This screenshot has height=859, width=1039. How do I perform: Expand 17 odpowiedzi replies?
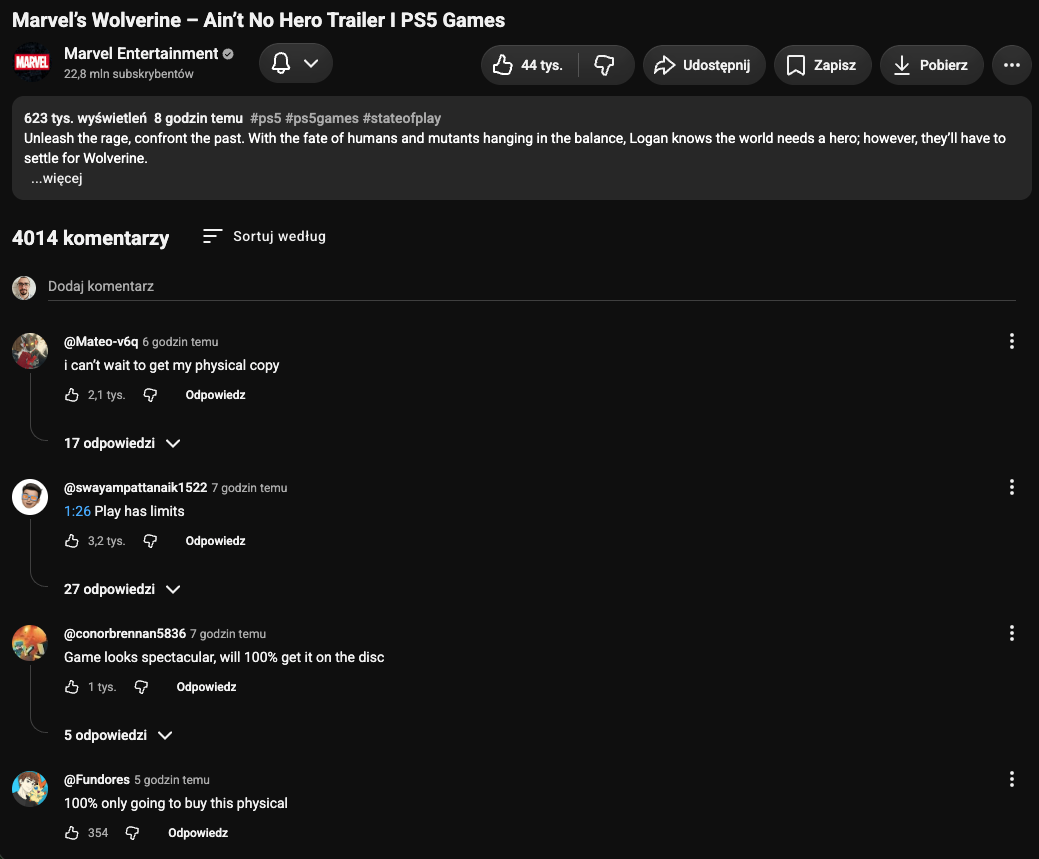click(122, 443)
